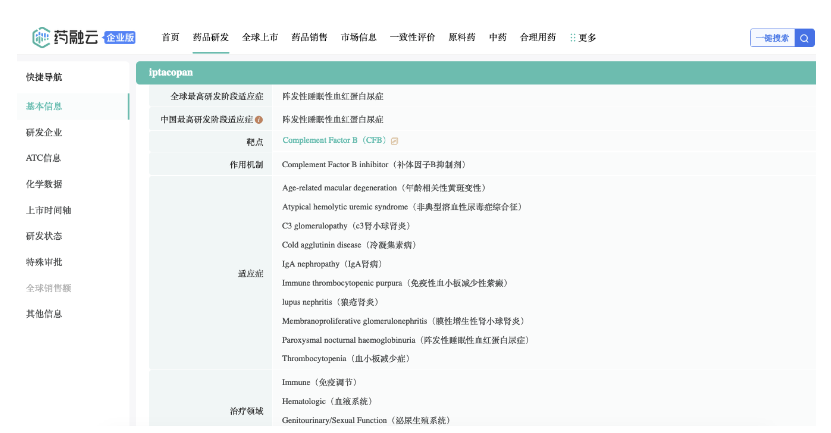Viewport: 831px width, 433px height.
Task: Select 化学数据 sidebar item
Action: click(x=45, y=184)
